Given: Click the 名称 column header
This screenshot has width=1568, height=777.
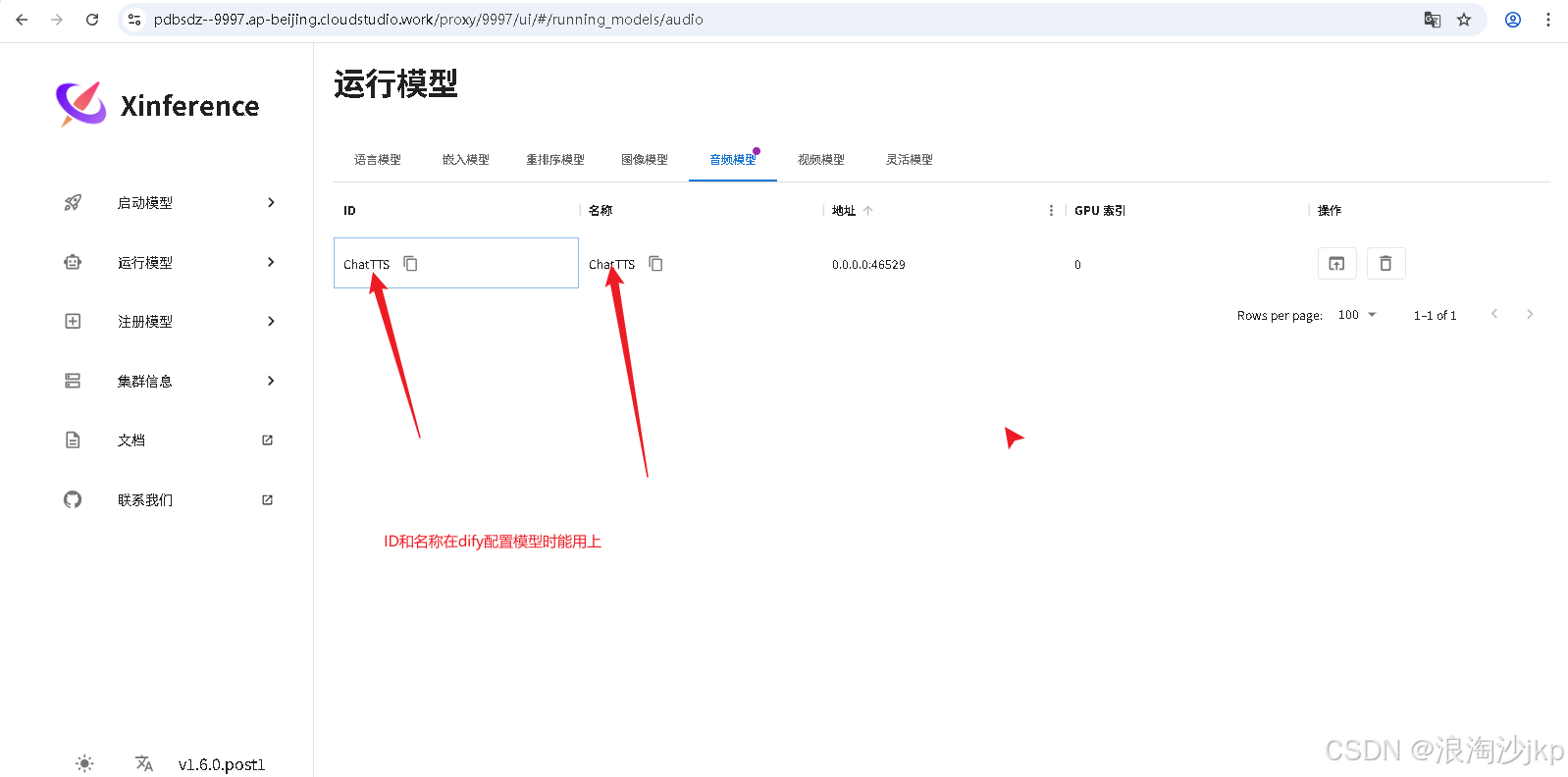Looking at the screenshot, I should (601, 210).
